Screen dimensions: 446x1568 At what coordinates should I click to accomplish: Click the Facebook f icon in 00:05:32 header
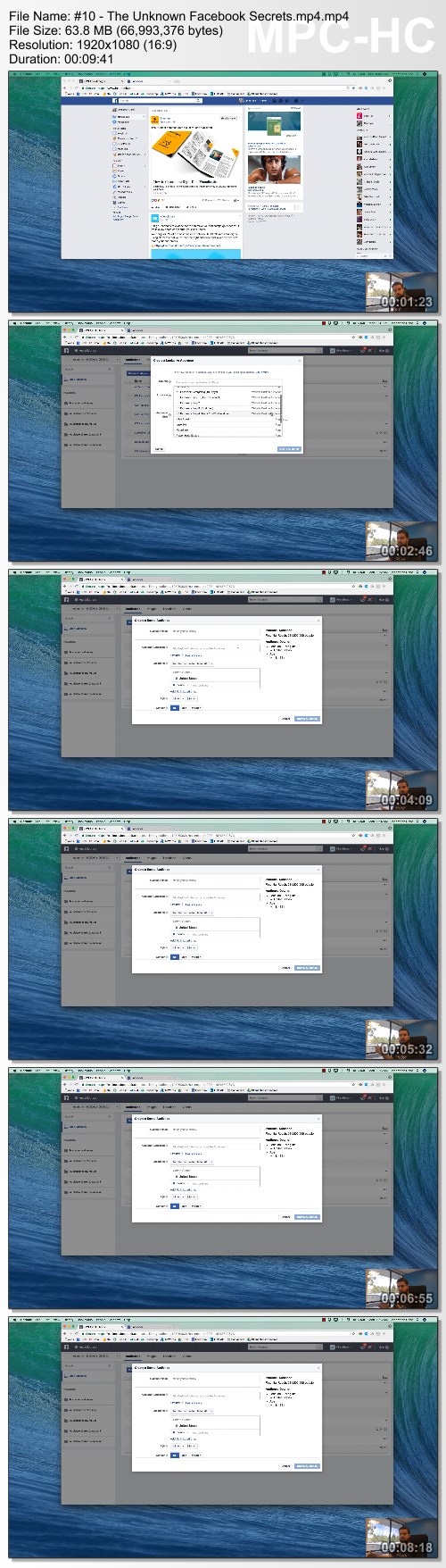[66, 848]
